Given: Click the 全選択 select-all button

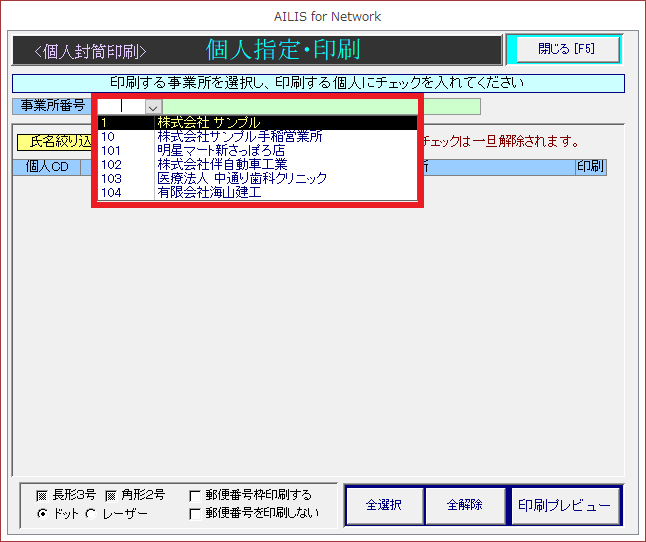Looking at the screenshot, I should pos(384,506).
